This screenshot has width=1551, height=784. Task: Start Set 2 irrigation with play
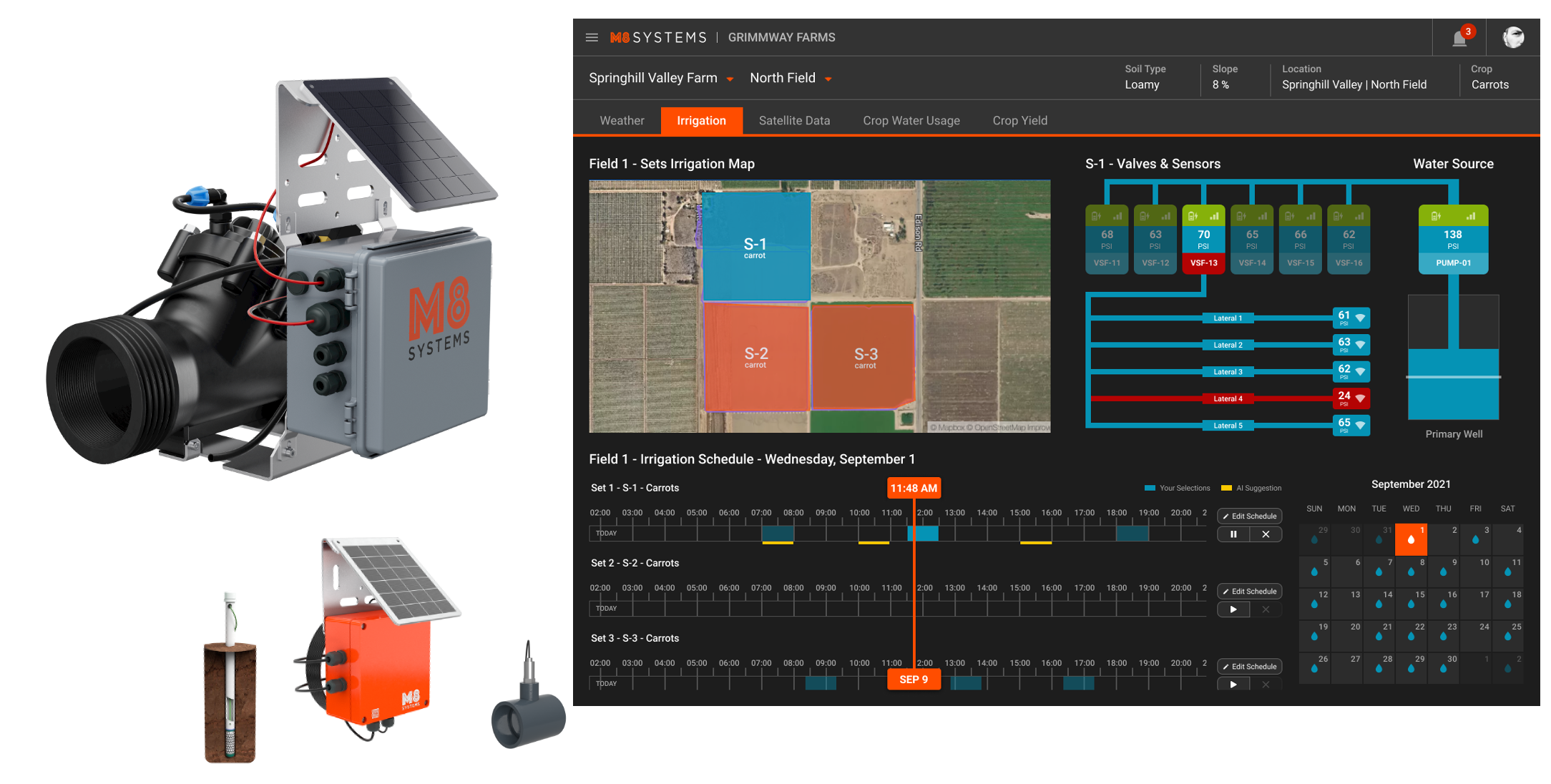(x=1233, y=609)
